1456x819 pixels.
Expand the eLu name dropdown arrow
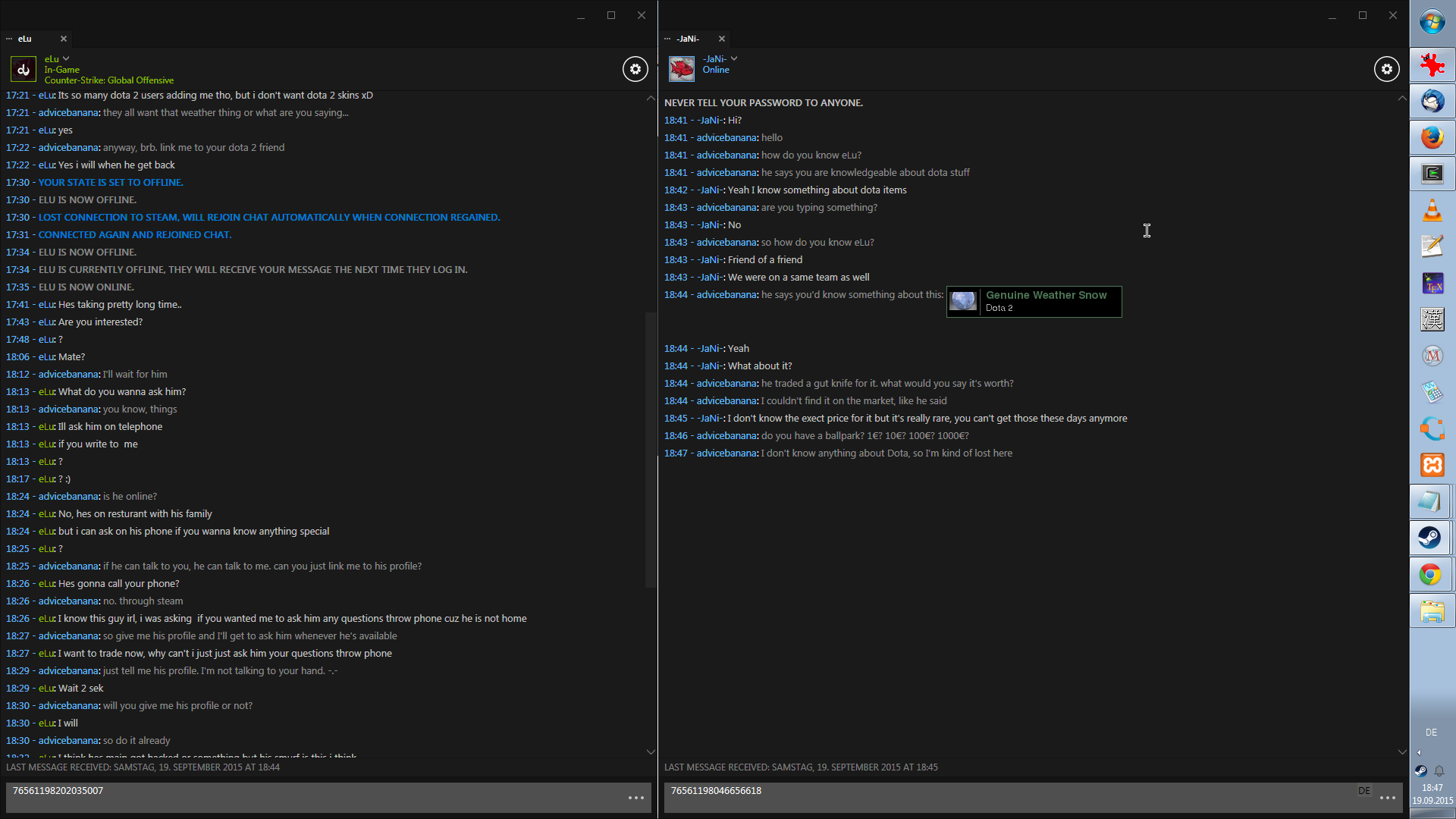pos(66,58)
